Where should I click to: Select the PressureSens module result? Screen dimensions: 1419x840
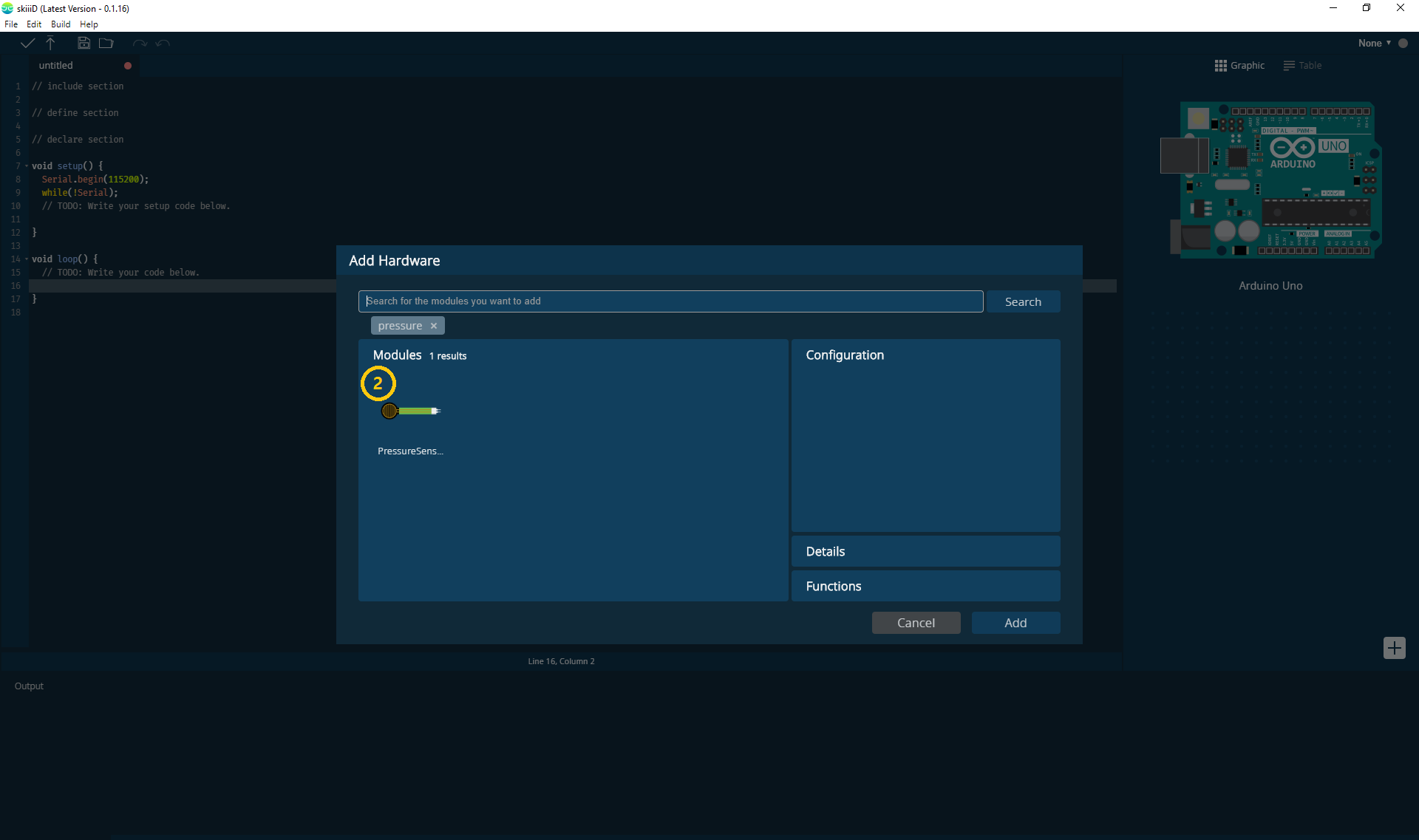pos(409,415)
